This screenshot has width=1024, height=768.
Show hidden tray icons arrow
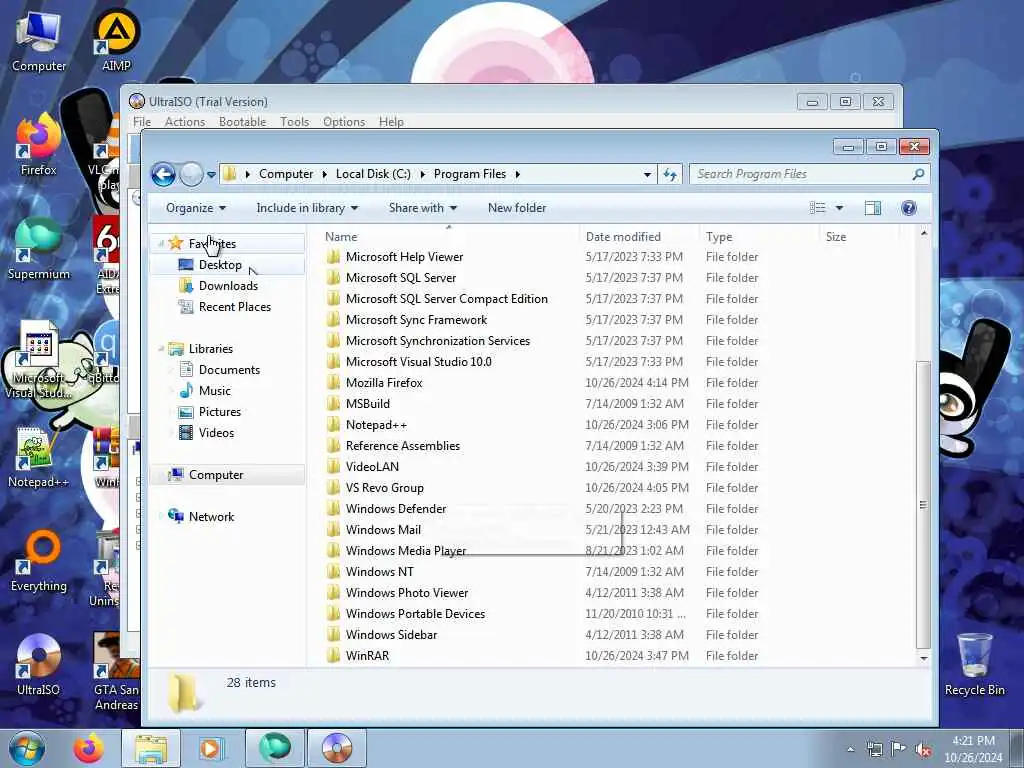coord(850,750)
